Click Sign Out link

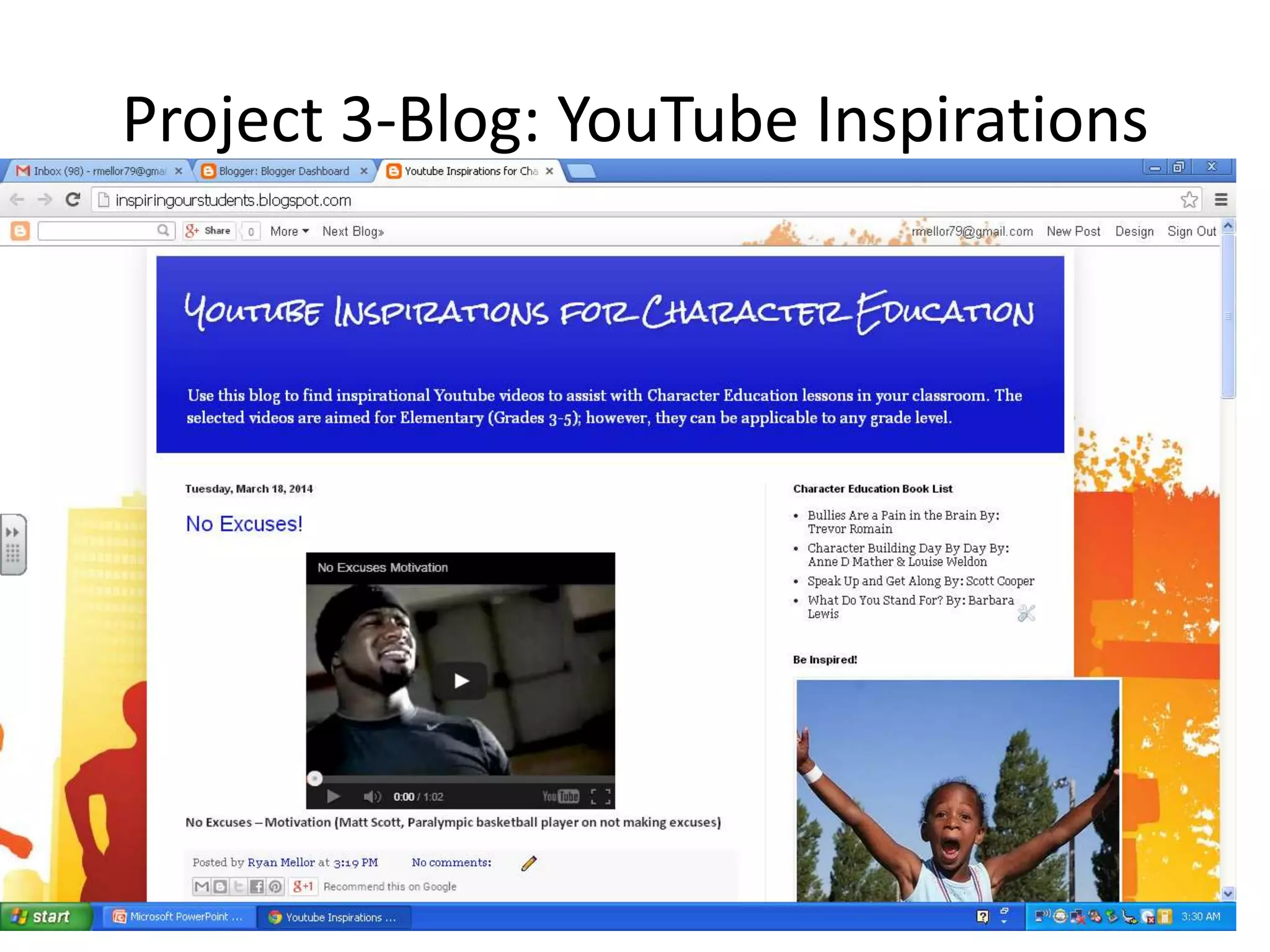1191,231
